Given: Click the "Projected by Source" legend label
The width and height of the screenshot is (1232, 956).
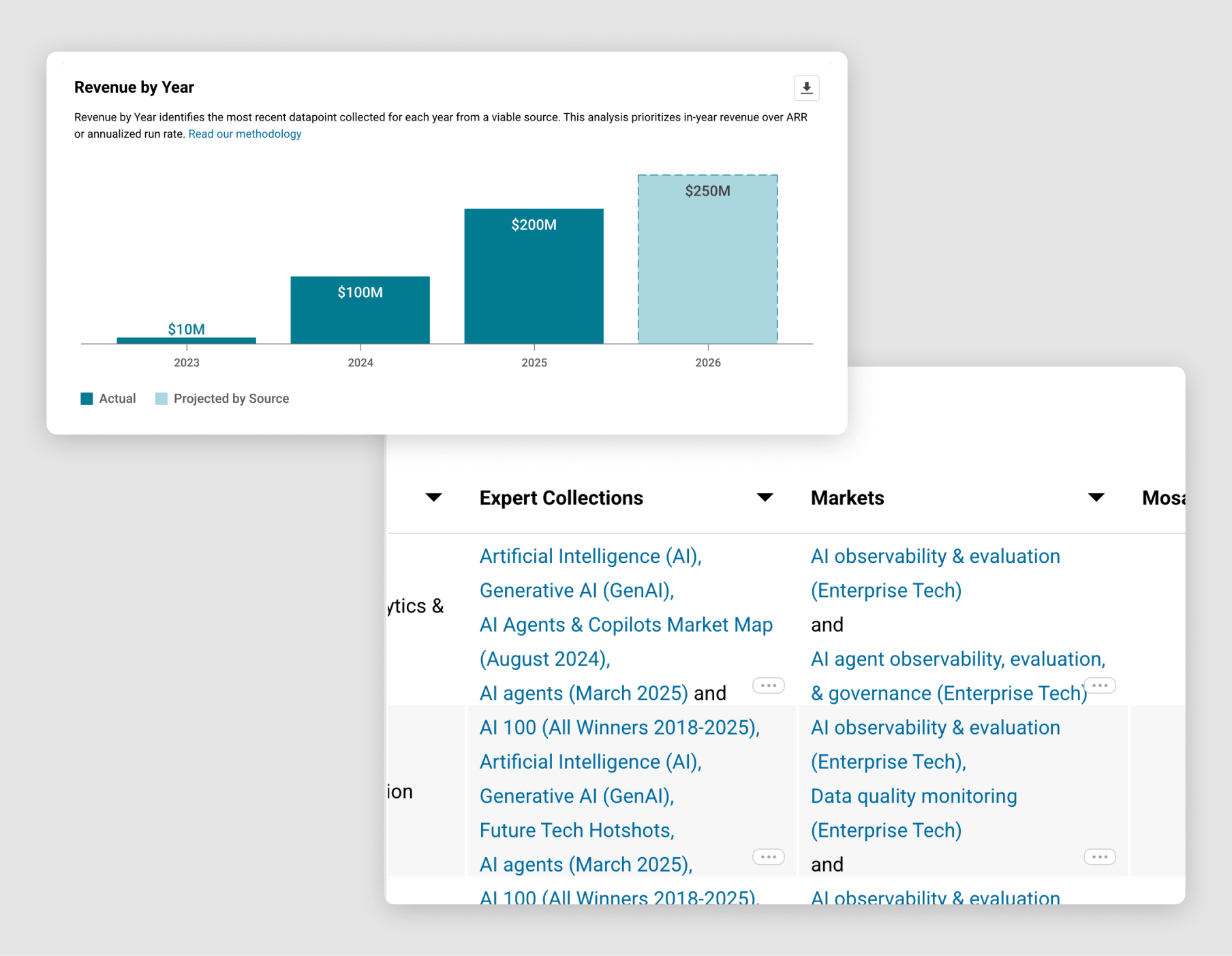Looking at the screenshot, I should coord(231,399).
